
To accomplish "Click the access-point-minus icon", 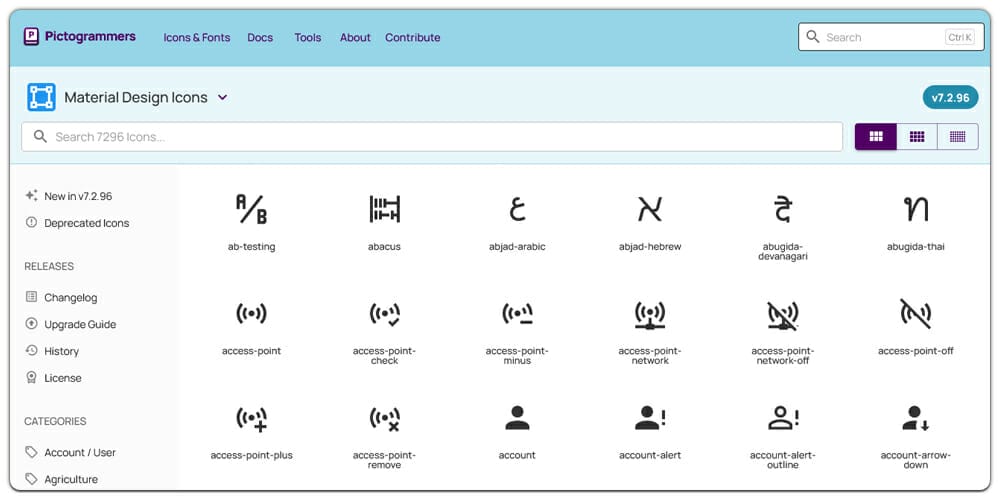I will (x=517, y=314).
